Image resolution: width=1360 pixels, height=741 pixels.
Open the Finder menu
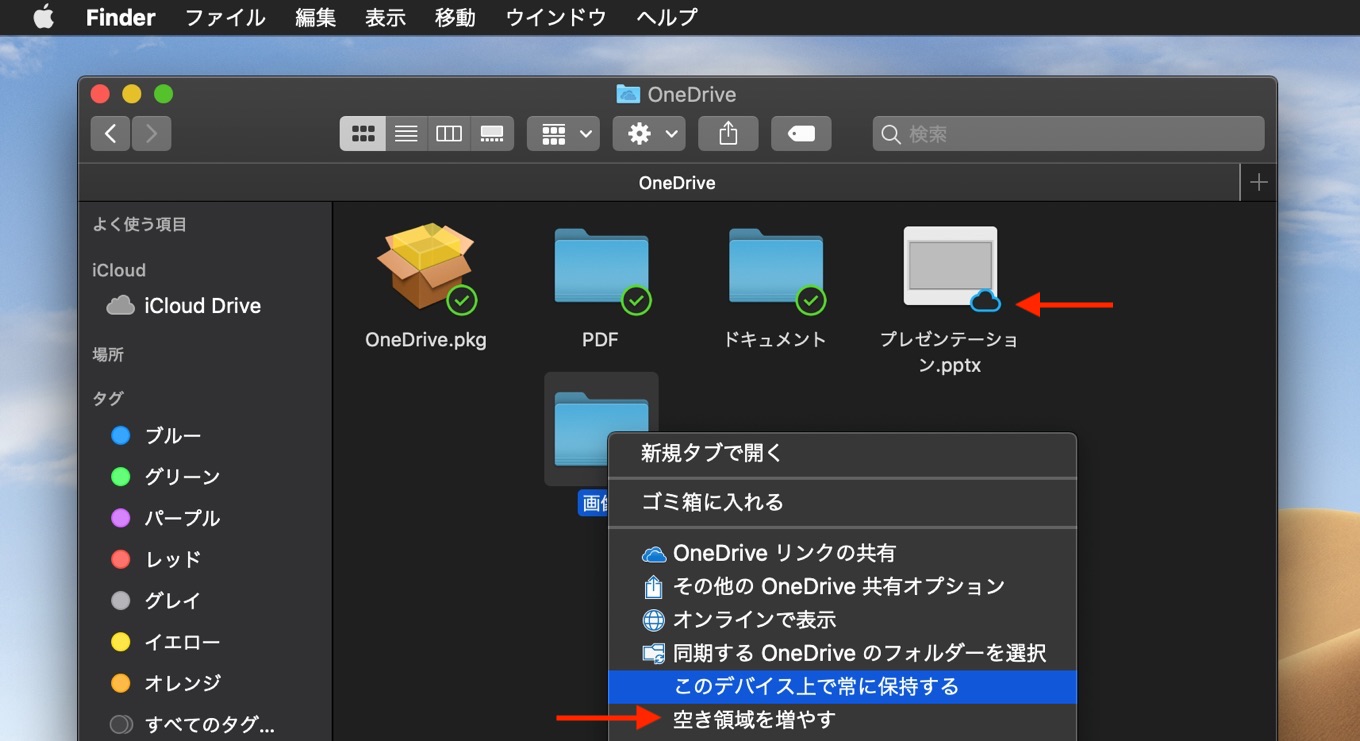[120, 17]
